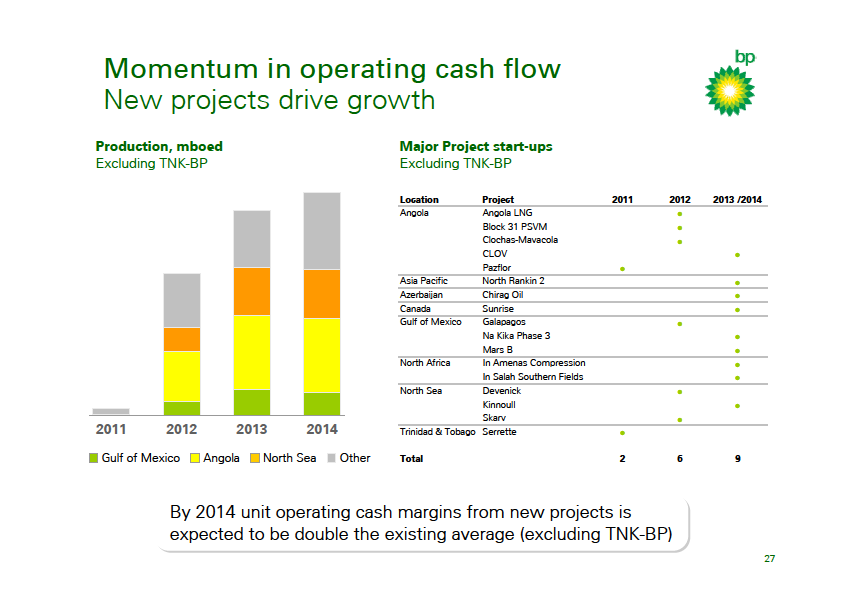Click the 'New projects drive growth' subtitle

tap(270, 100)
